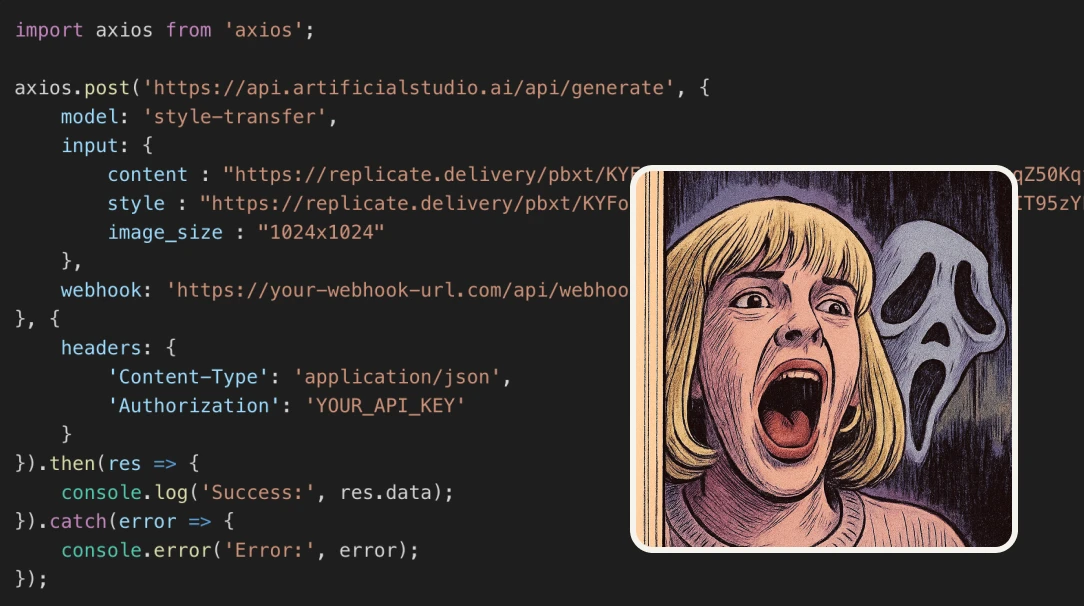Click the content replicate.delivery URL
The height and width of the screenshot is (606, 1084).
pyautogui.click(x=427, y=174)
